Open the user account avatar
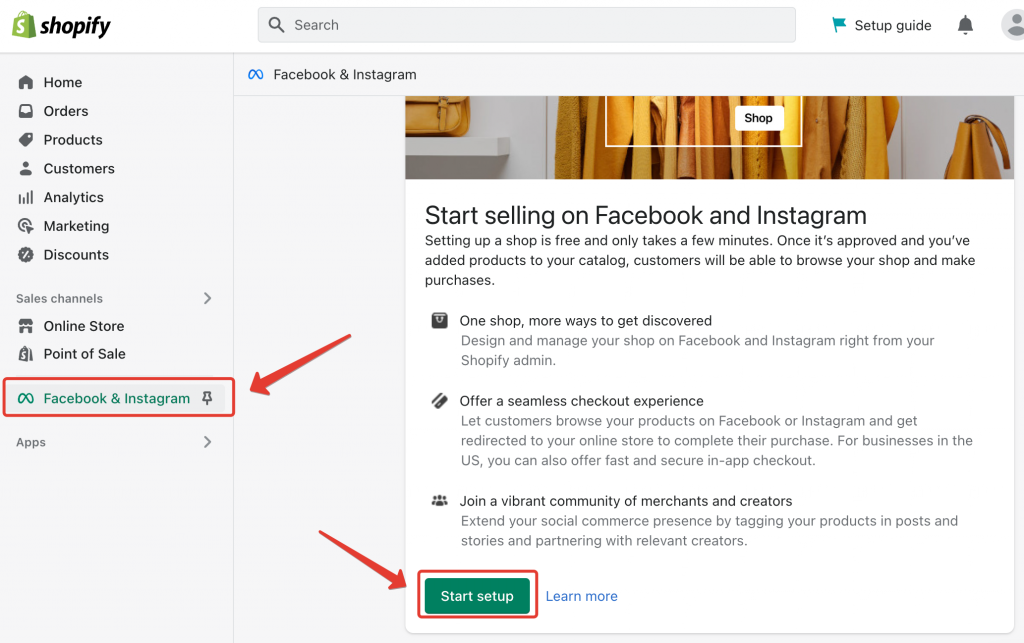 click(1013, 25)
